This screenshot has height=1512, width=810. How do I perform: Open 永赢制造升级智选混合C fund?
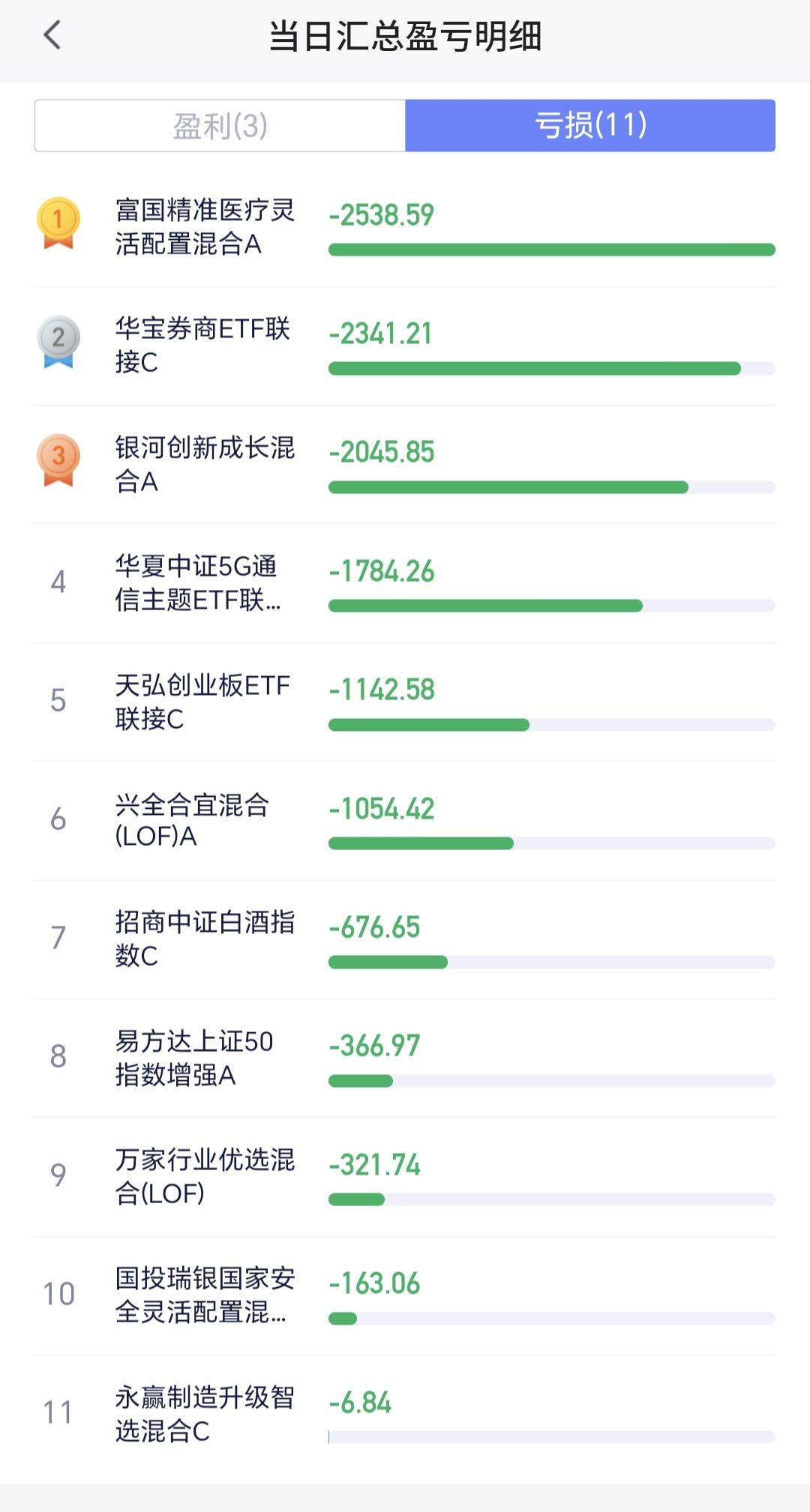tap(204, 1414)
